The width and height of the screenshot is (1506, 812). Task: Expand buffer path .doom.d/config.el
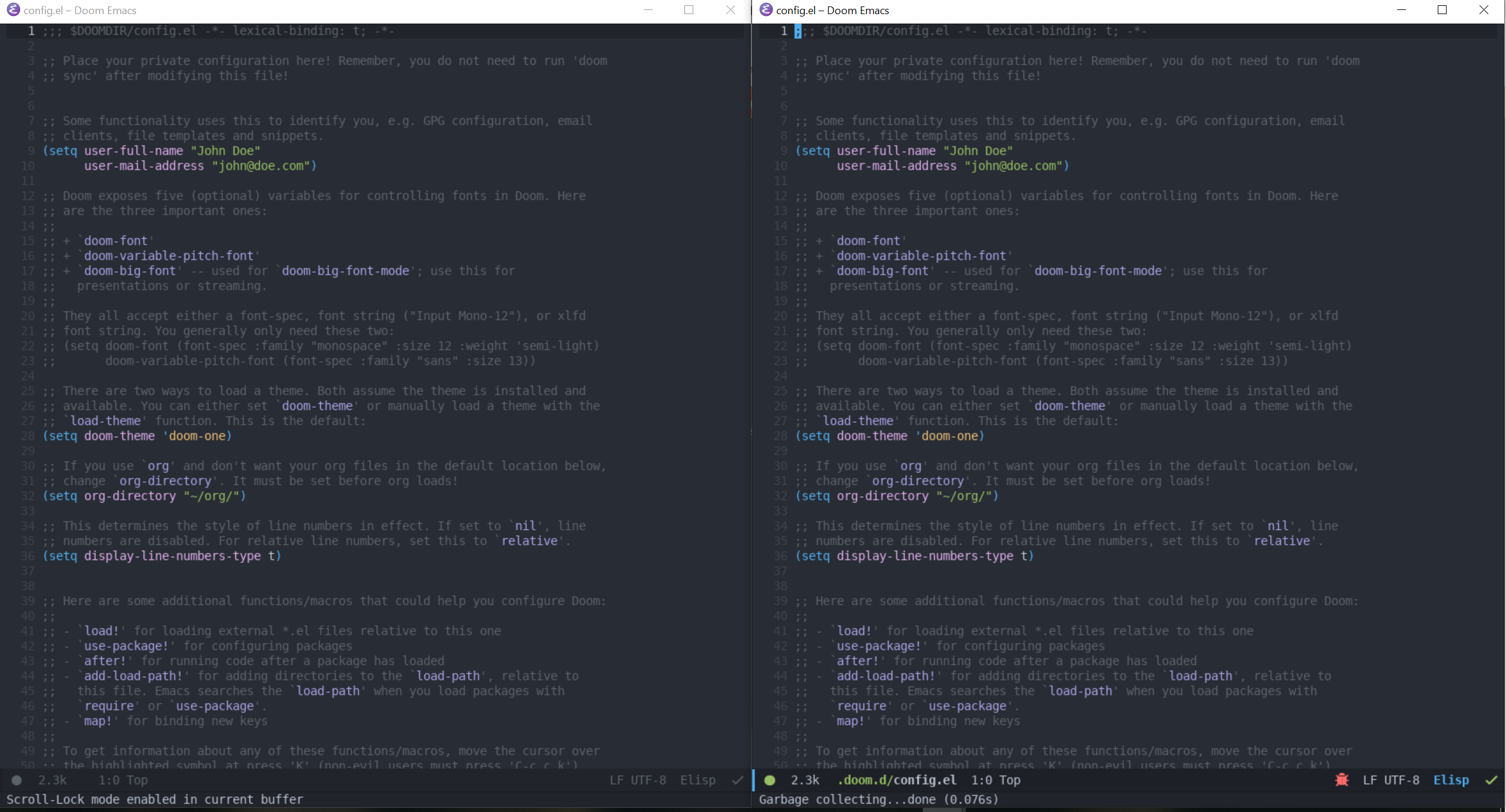coord(897,780)
